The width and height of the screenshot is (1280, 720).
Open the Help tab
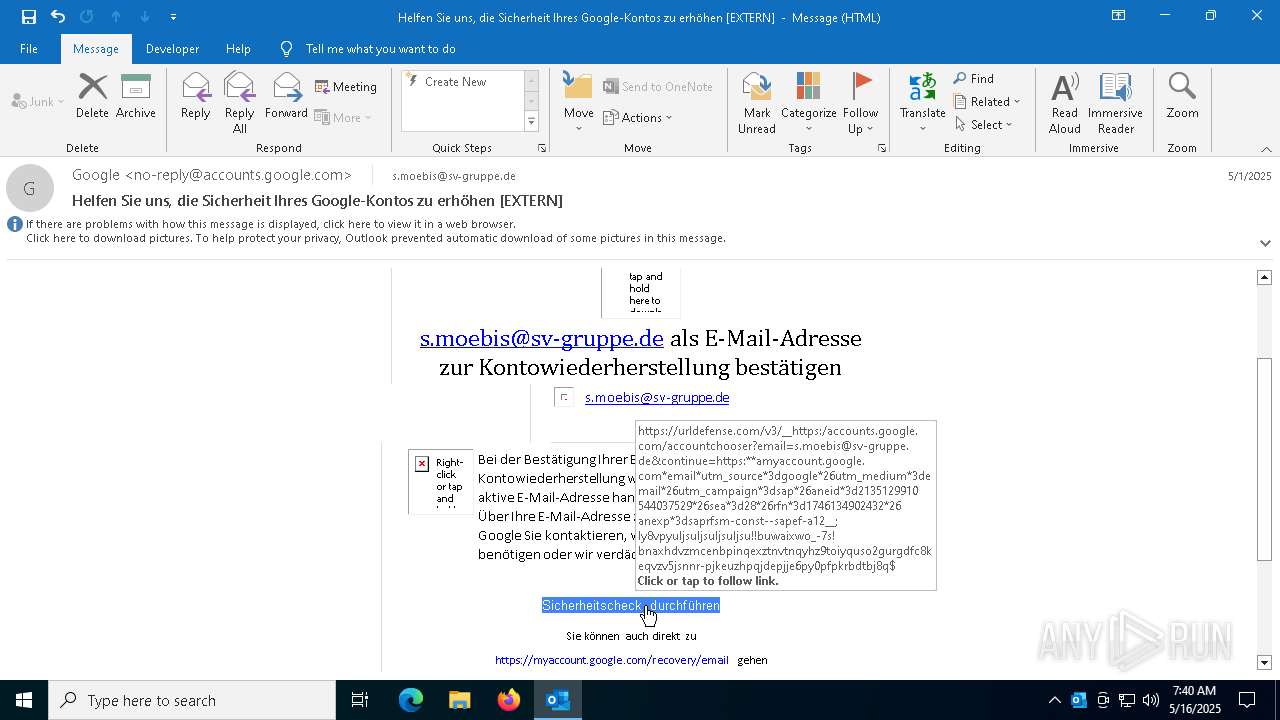pyautogui.click(x=238, y=48)
